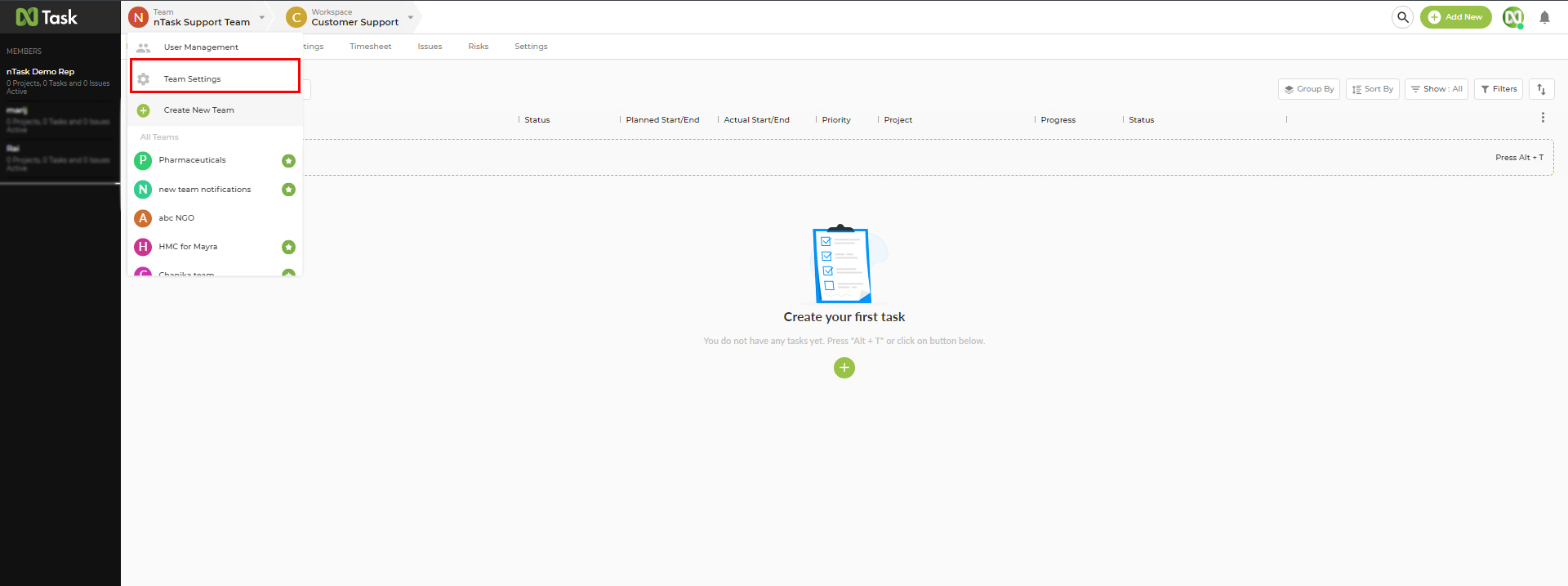Click the clipboard checklist illustration

point(844,264)
